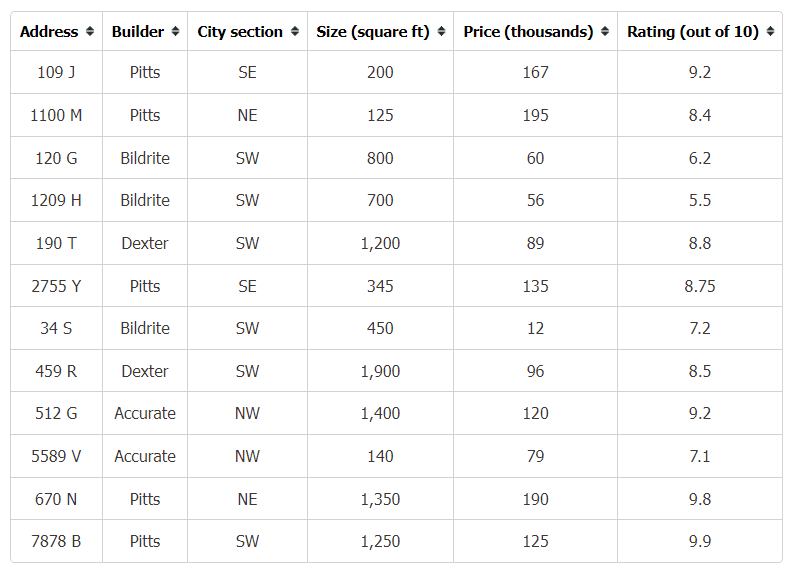This screenshot has height=569, width=791.
Task: Select the 8.75 rating cell
Action: (700, 286)
